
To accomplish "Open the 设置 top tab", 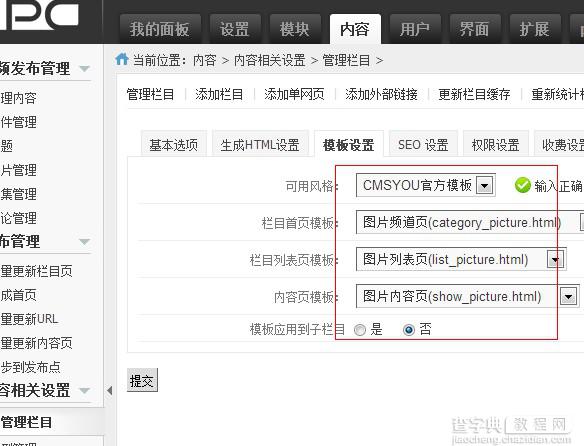I will (234, 29).
